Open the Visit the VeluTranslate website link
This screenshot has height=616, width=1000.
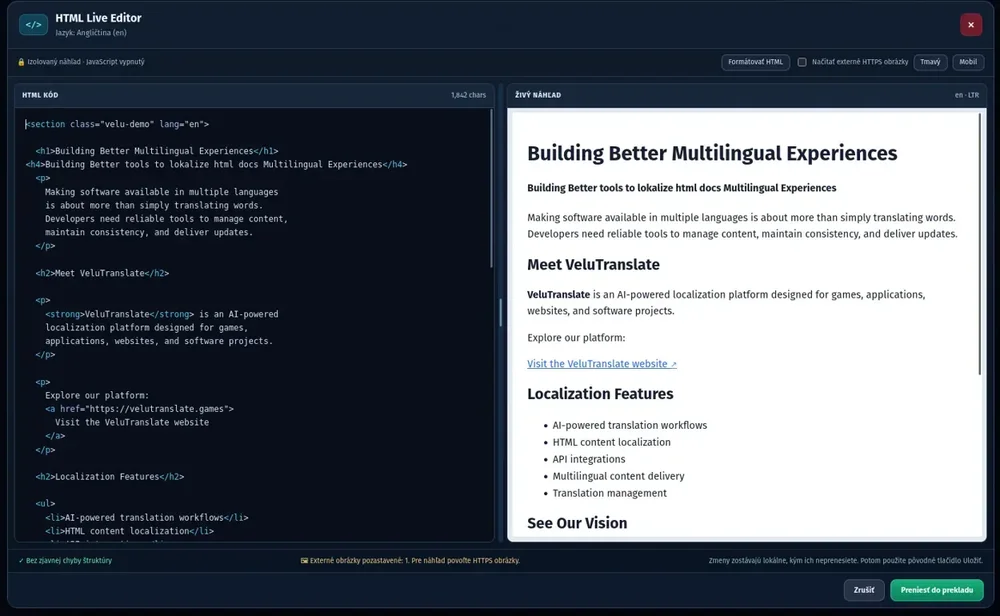coord(601,363)
